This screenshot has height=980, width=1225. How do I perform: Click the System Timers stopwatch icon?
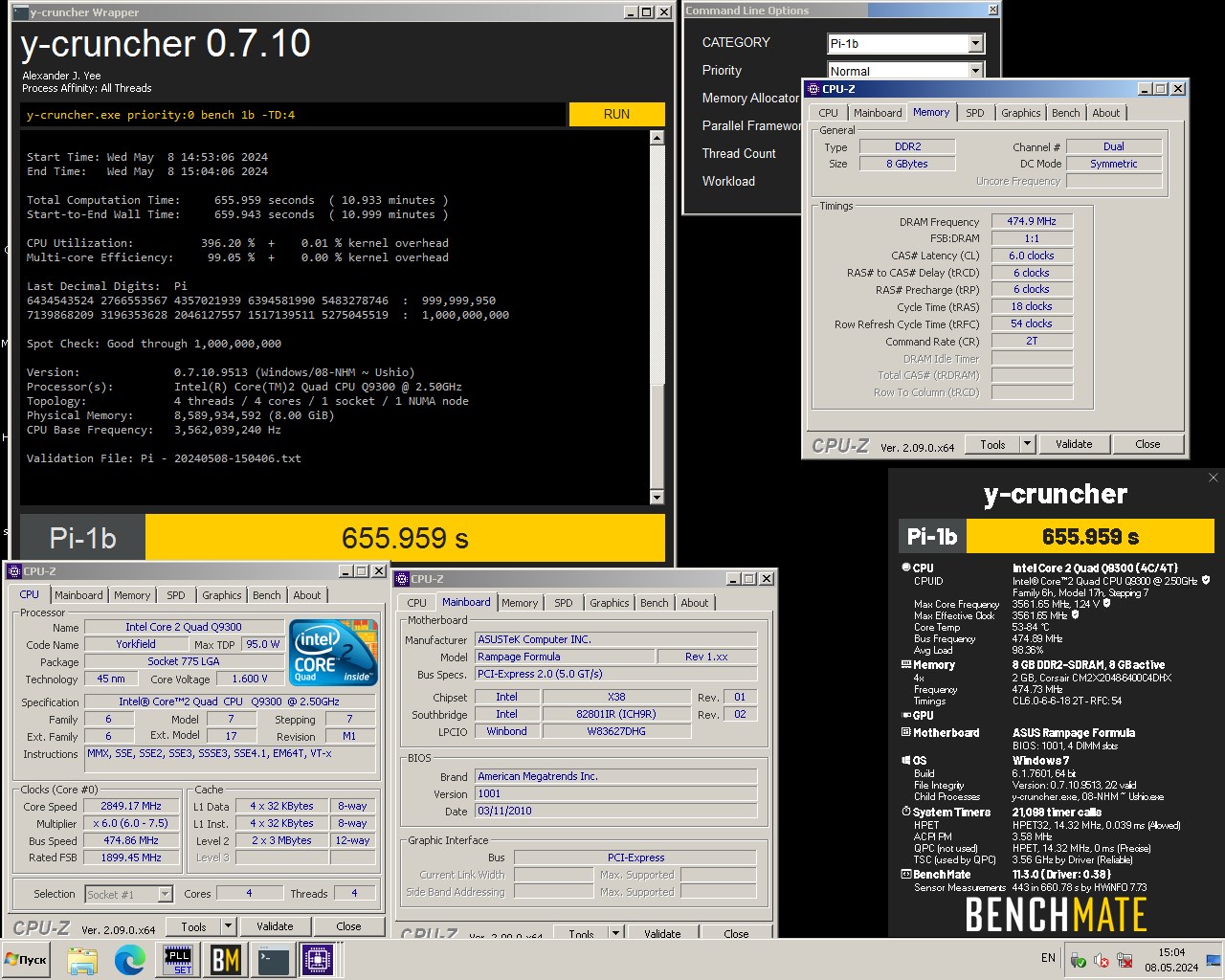[905, 812]
